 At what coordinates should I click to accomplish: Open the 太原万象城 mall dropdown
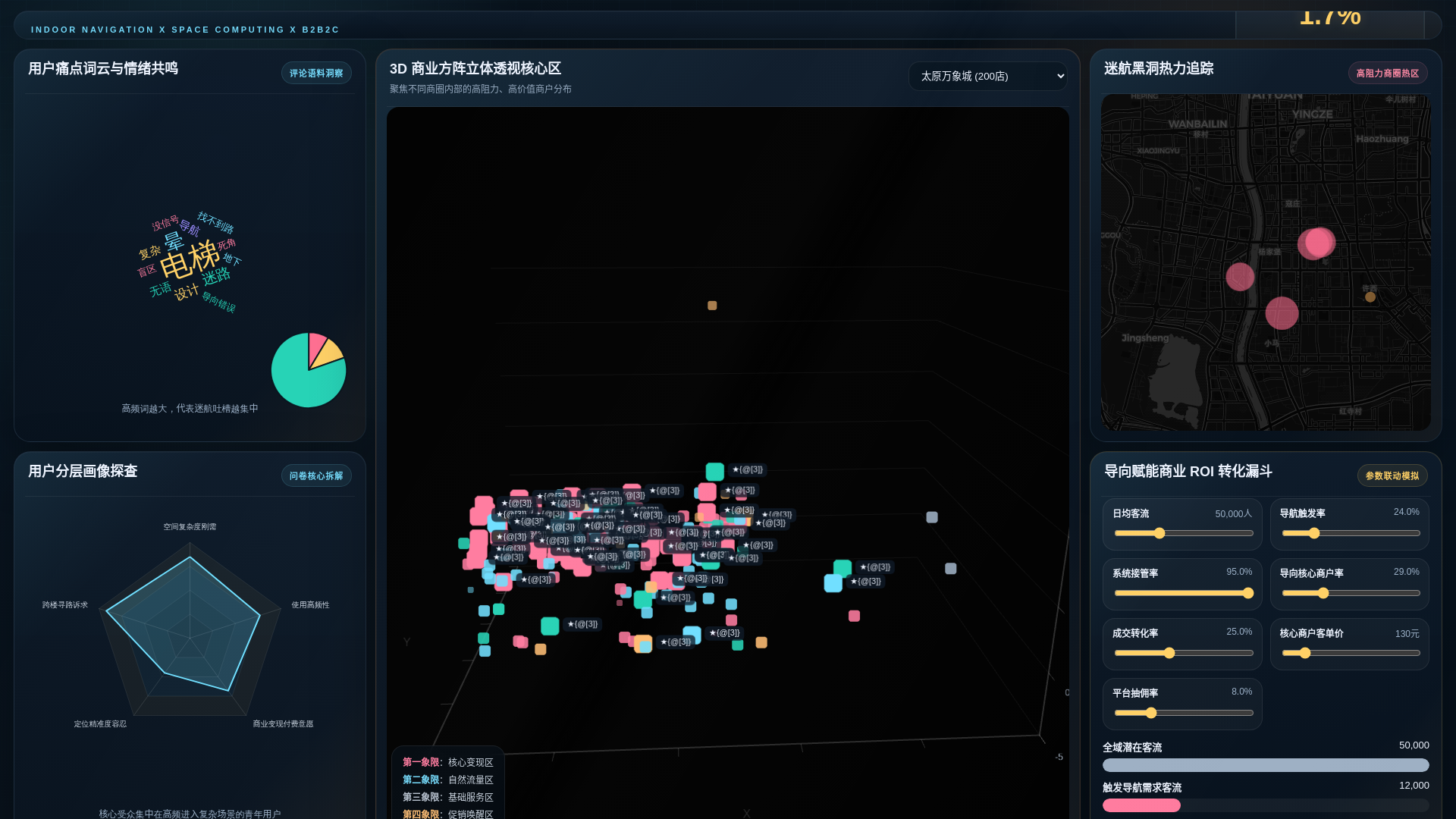pyautogui.click(x=987, y=76)
